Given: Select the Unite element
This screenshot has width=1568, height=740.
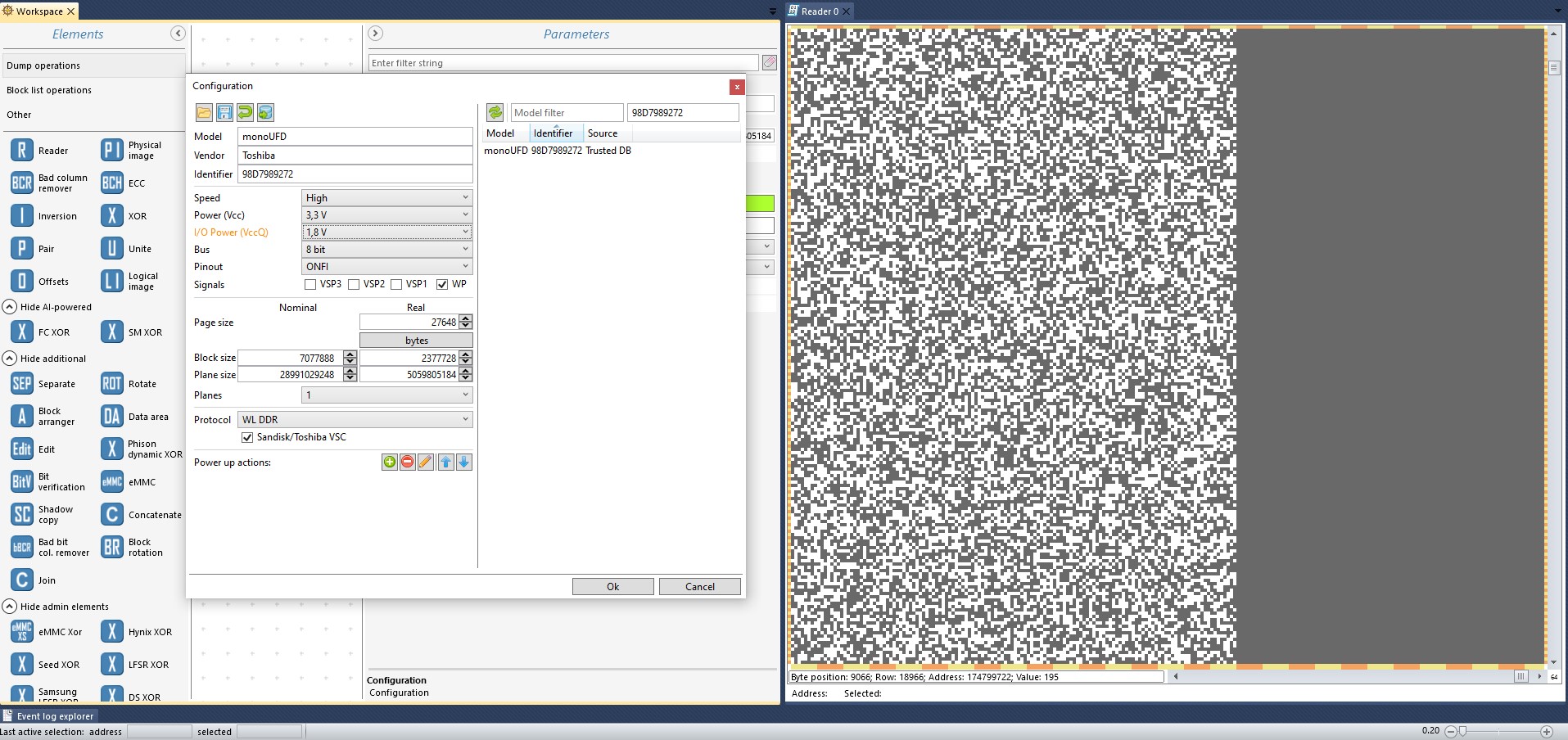Looking at the screenshot, I should [x=127, y=249].
